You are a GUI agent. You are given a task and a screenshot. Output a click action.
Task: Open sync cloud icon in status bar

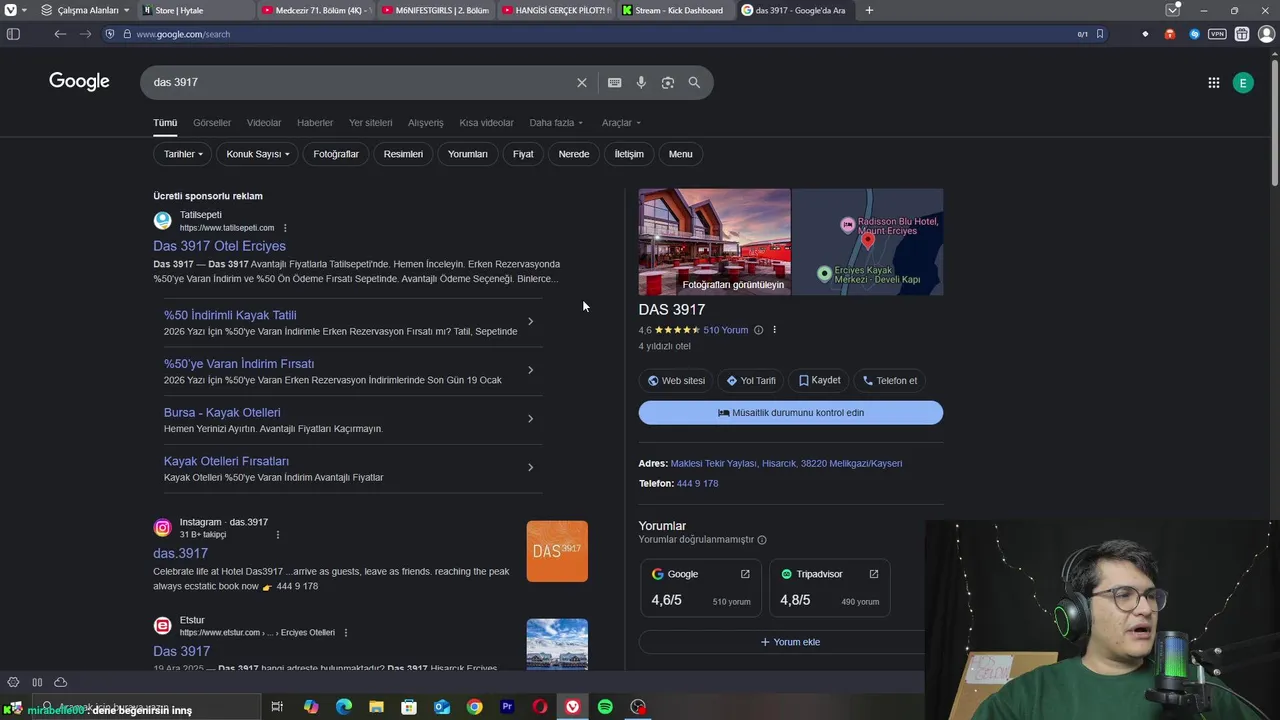60,682
